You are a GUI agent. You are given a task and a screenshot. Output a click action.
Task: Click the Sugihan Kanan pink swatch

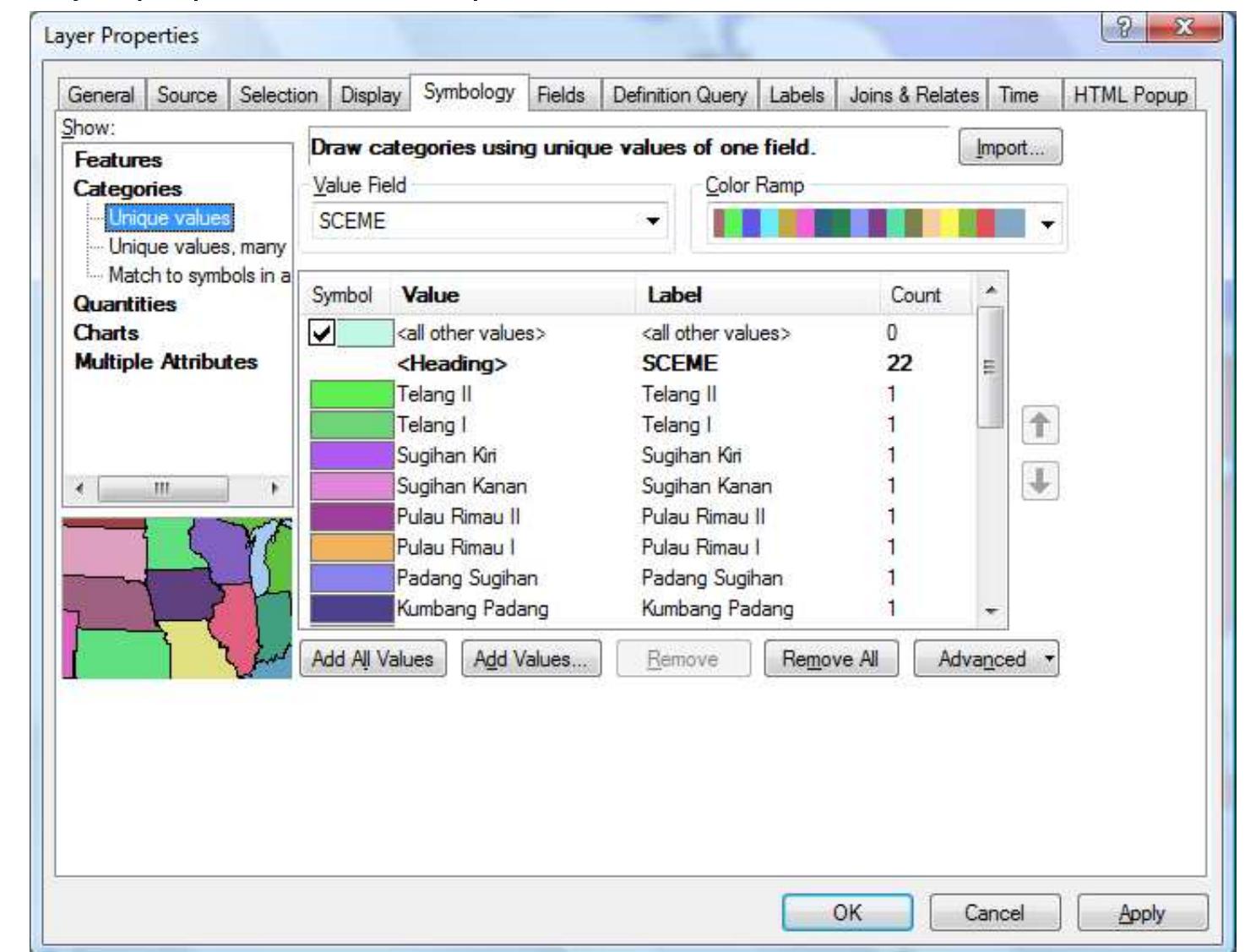(x=351, y=487)
